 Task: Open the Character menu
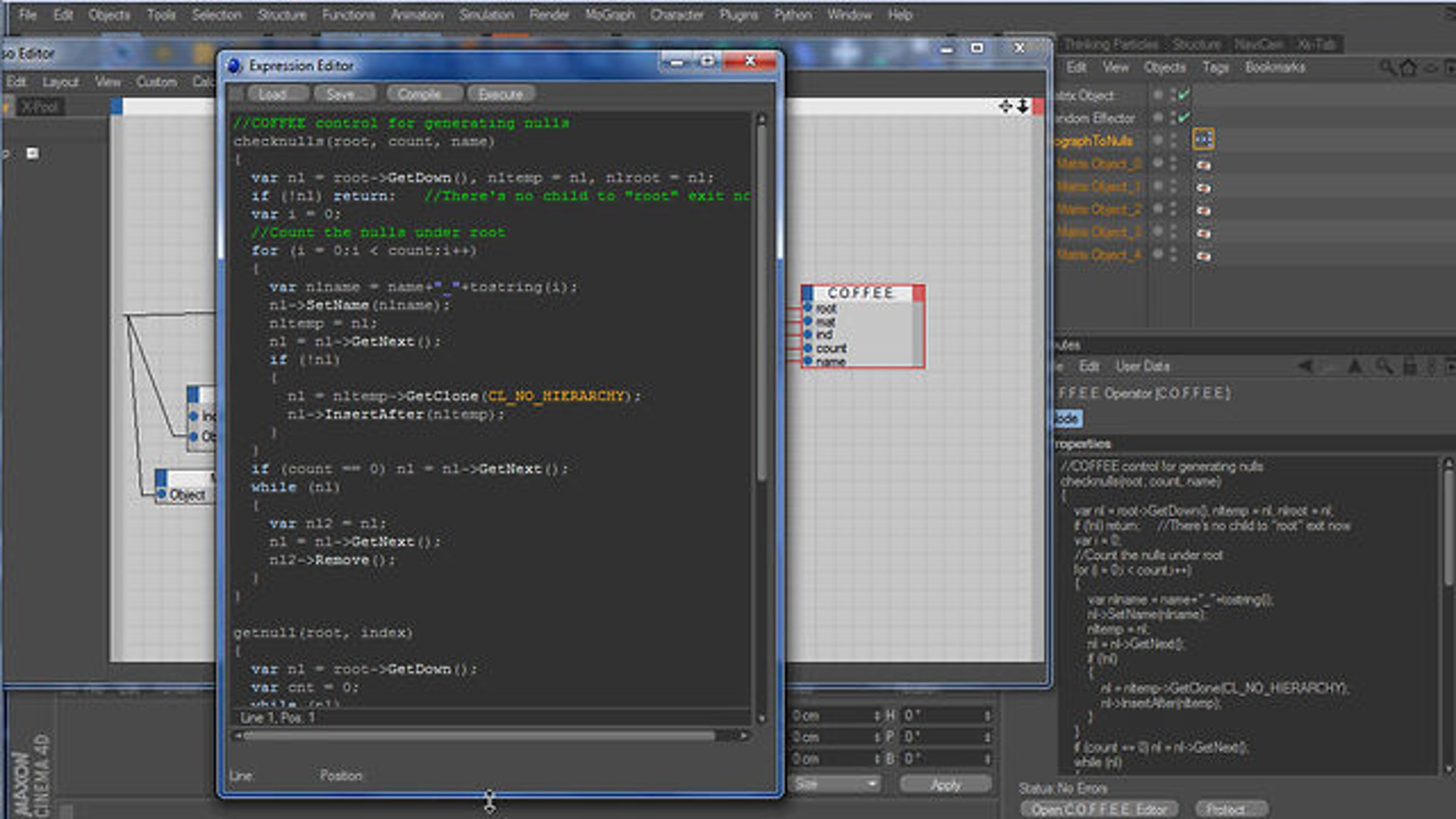pos(676,15)
